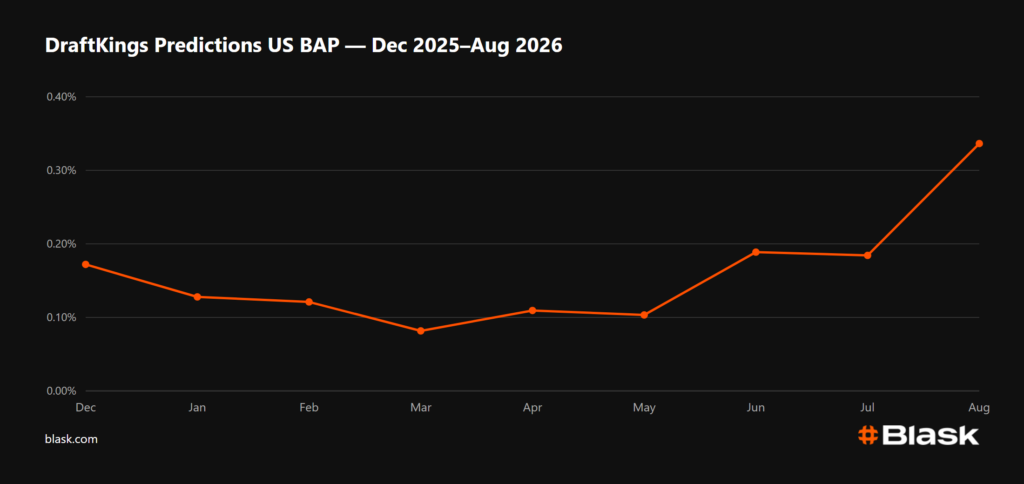Click the 0.20% y-axis label

pos(61,244)
